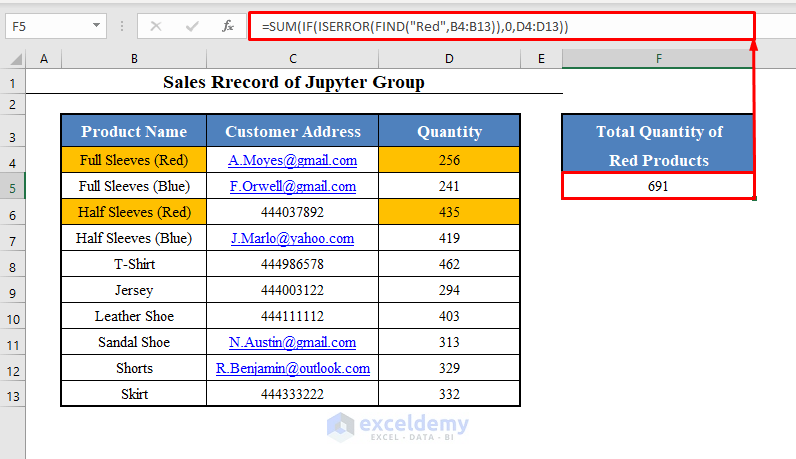Select quantity cell 294
This screenshot has height=459, width=796.
click(x=449, y=290)
